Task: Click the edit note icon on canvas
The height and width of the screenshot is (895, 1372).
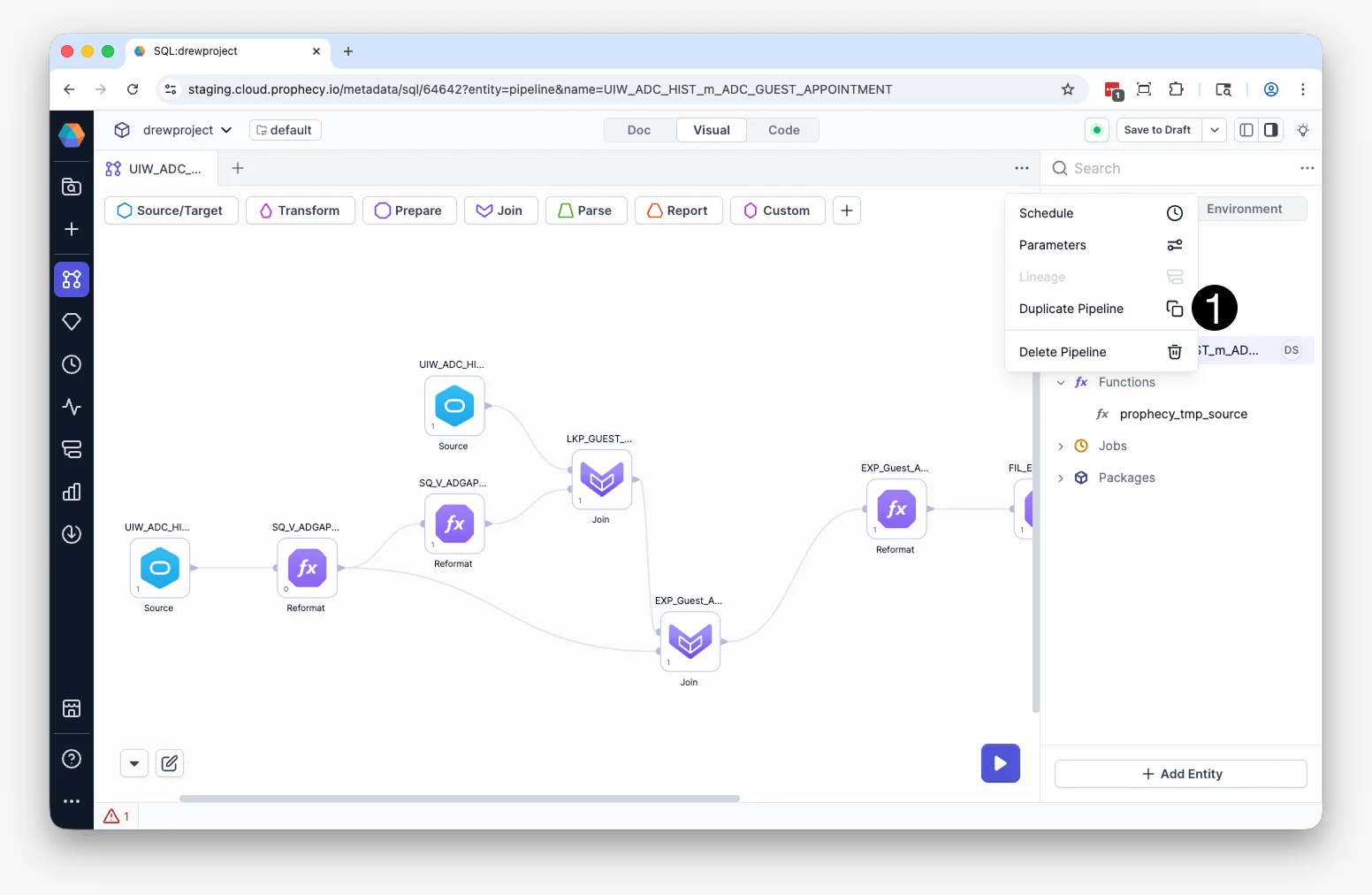Action: [x=170, y=763]
